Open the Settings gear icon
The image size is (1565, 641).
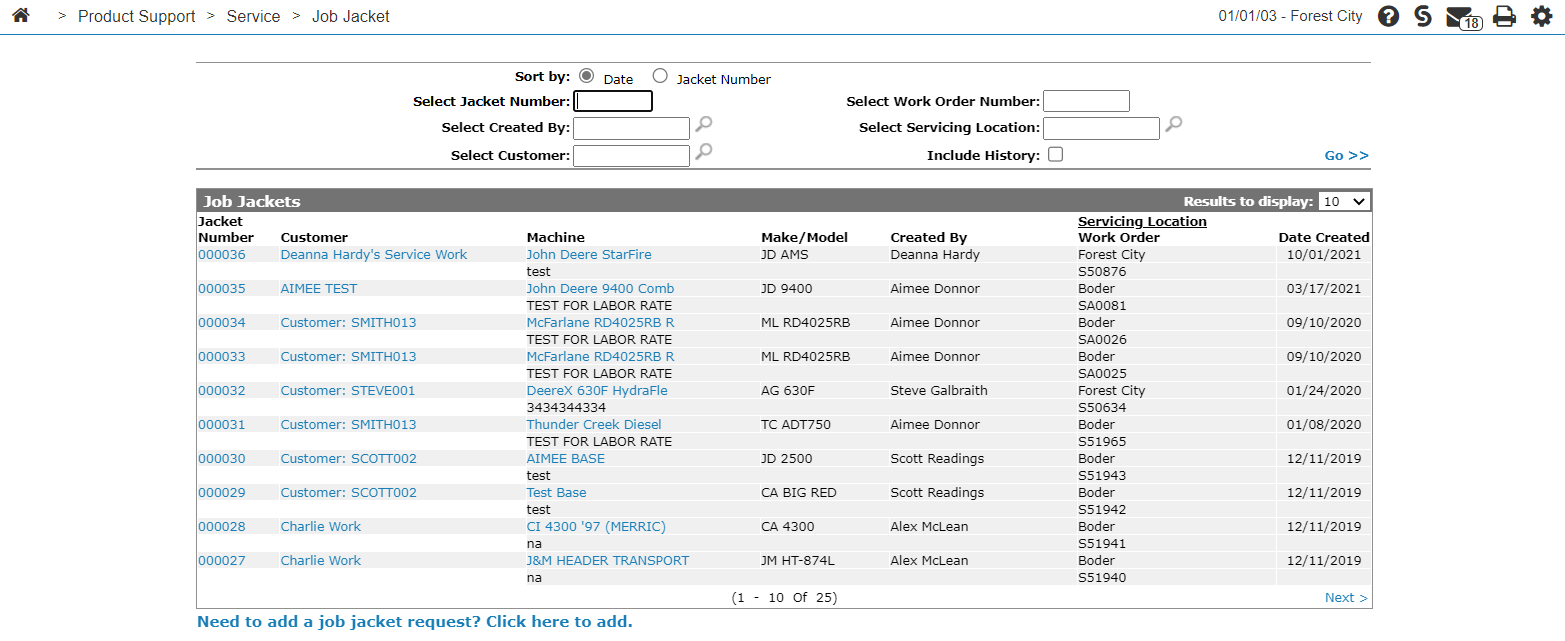1542,16
